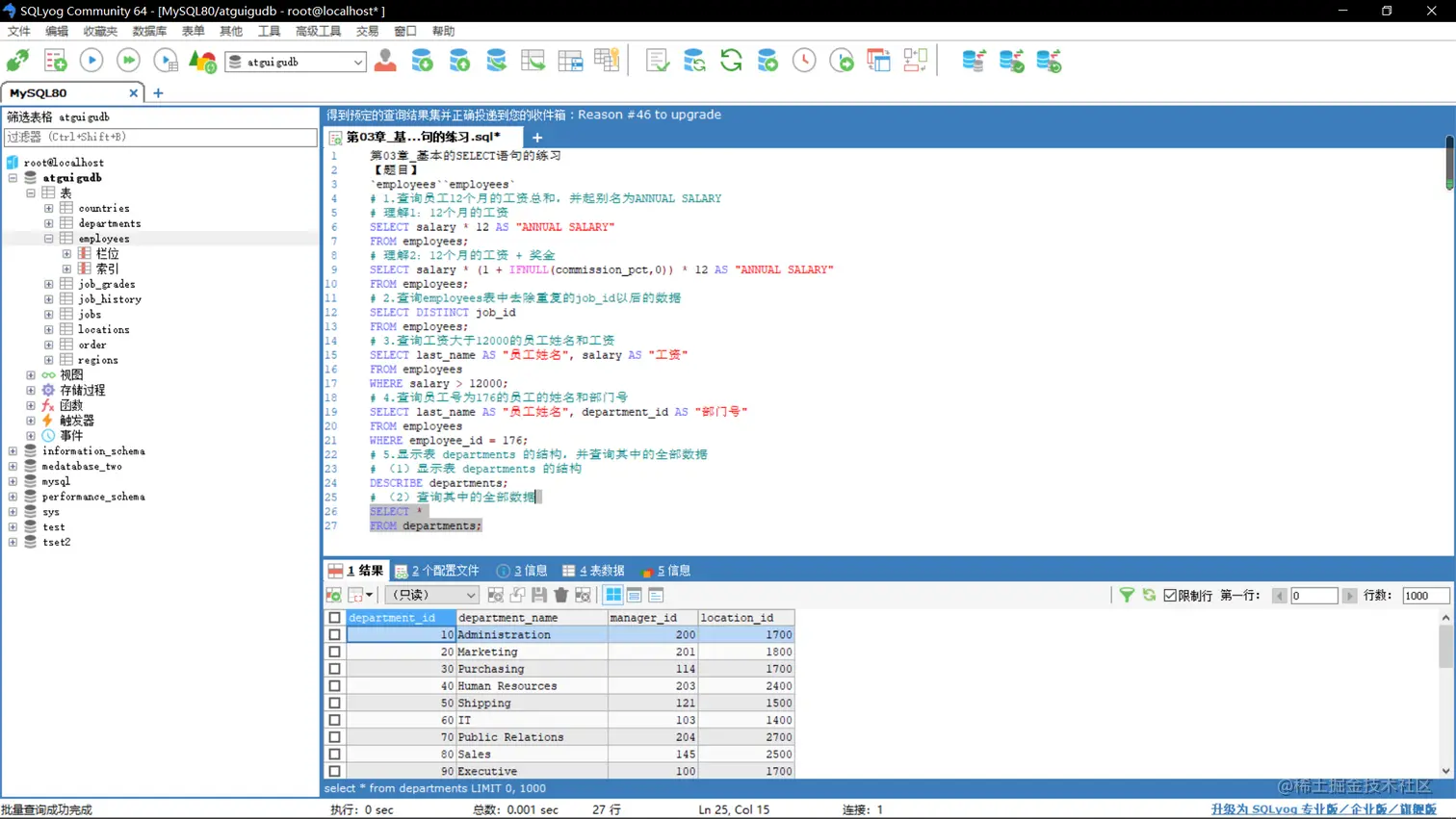Add a new query tab with plus button
Image resolution: width=1456 pixels, height=819 pixels.
(x=537, y=138)
